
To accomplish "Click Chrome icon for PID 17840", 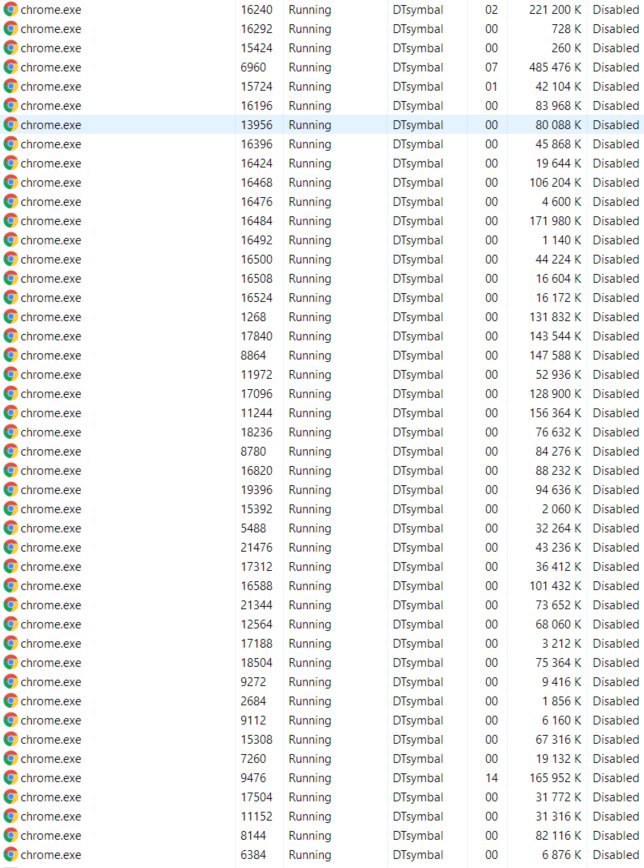I will [11, 336].
